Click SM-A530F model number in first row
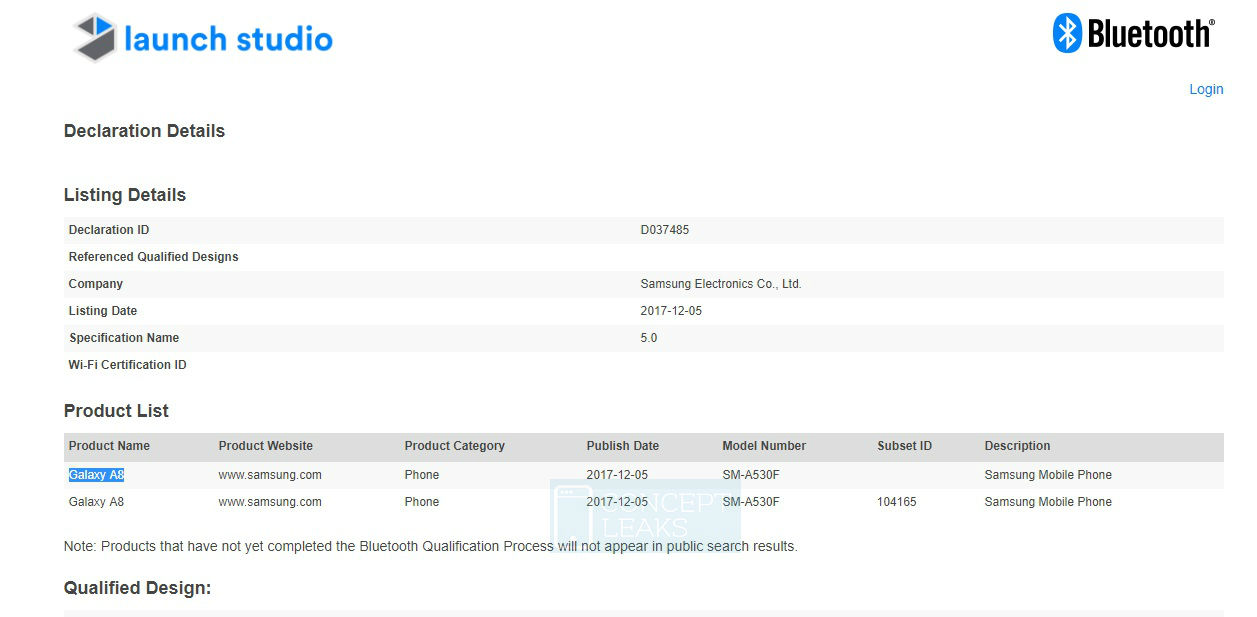The width and height of the screenshot is (1257, 617). [750, 475]
